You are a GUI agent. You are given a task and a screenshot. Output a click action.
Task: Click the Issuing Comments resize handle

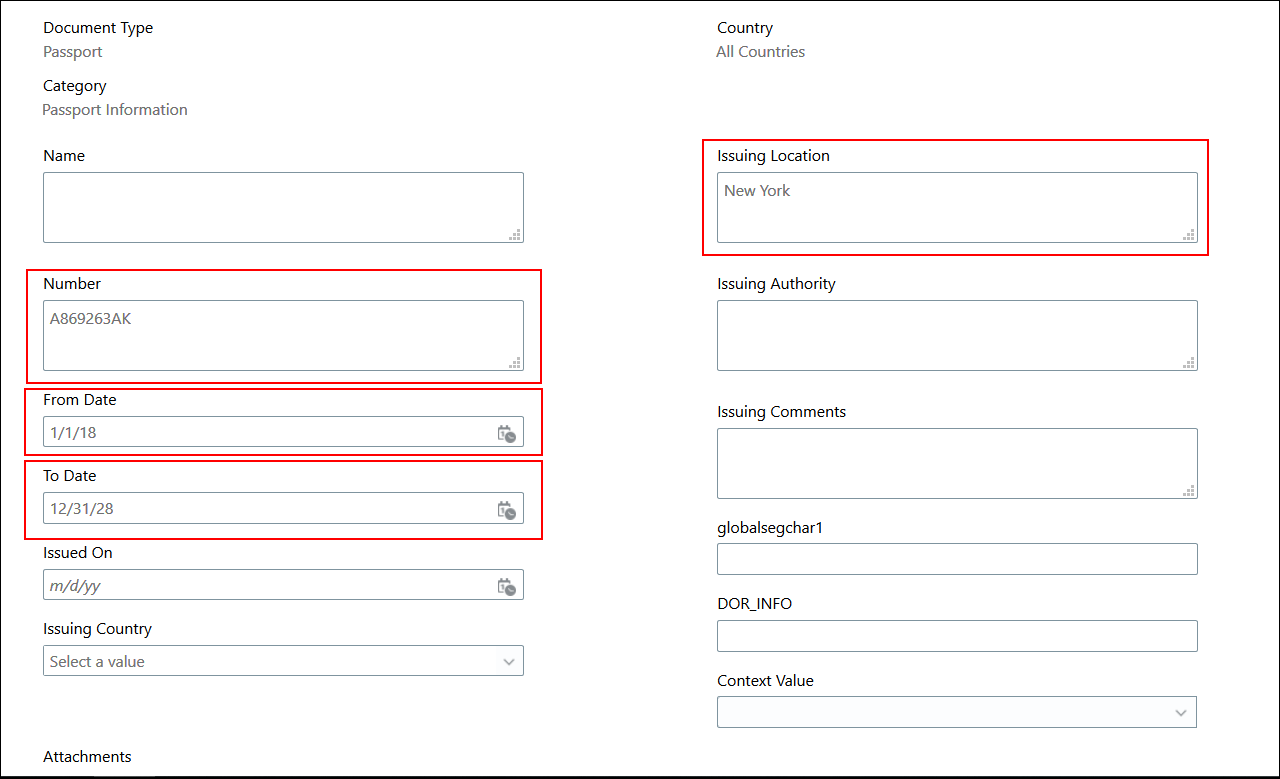point(1190,491)
